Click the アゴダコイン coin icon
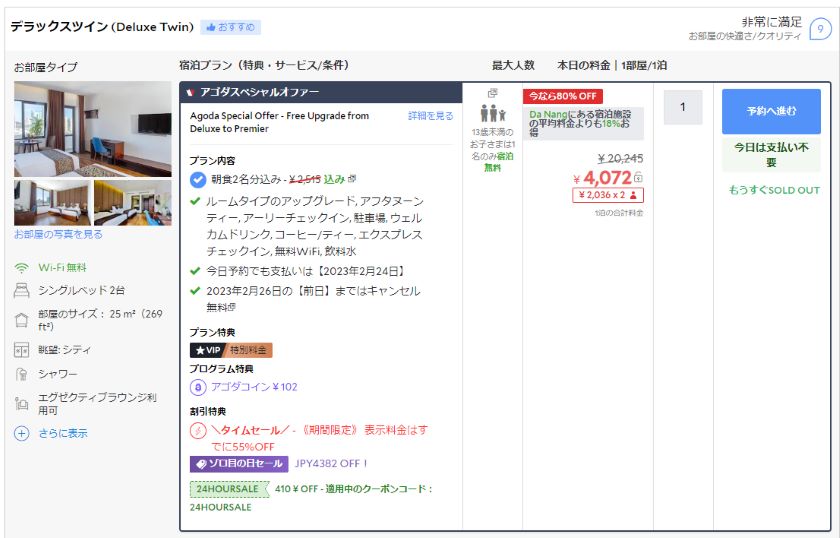Screen dimensions: 840x538 (198, 387)
